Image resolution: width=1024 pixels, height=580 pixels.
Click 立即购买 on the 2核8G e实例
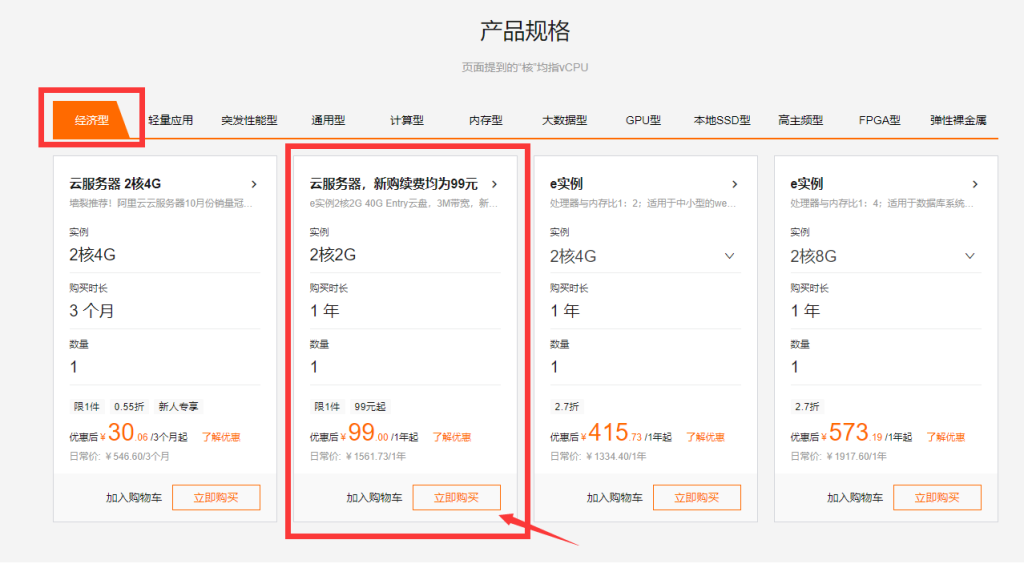[937, 497]
